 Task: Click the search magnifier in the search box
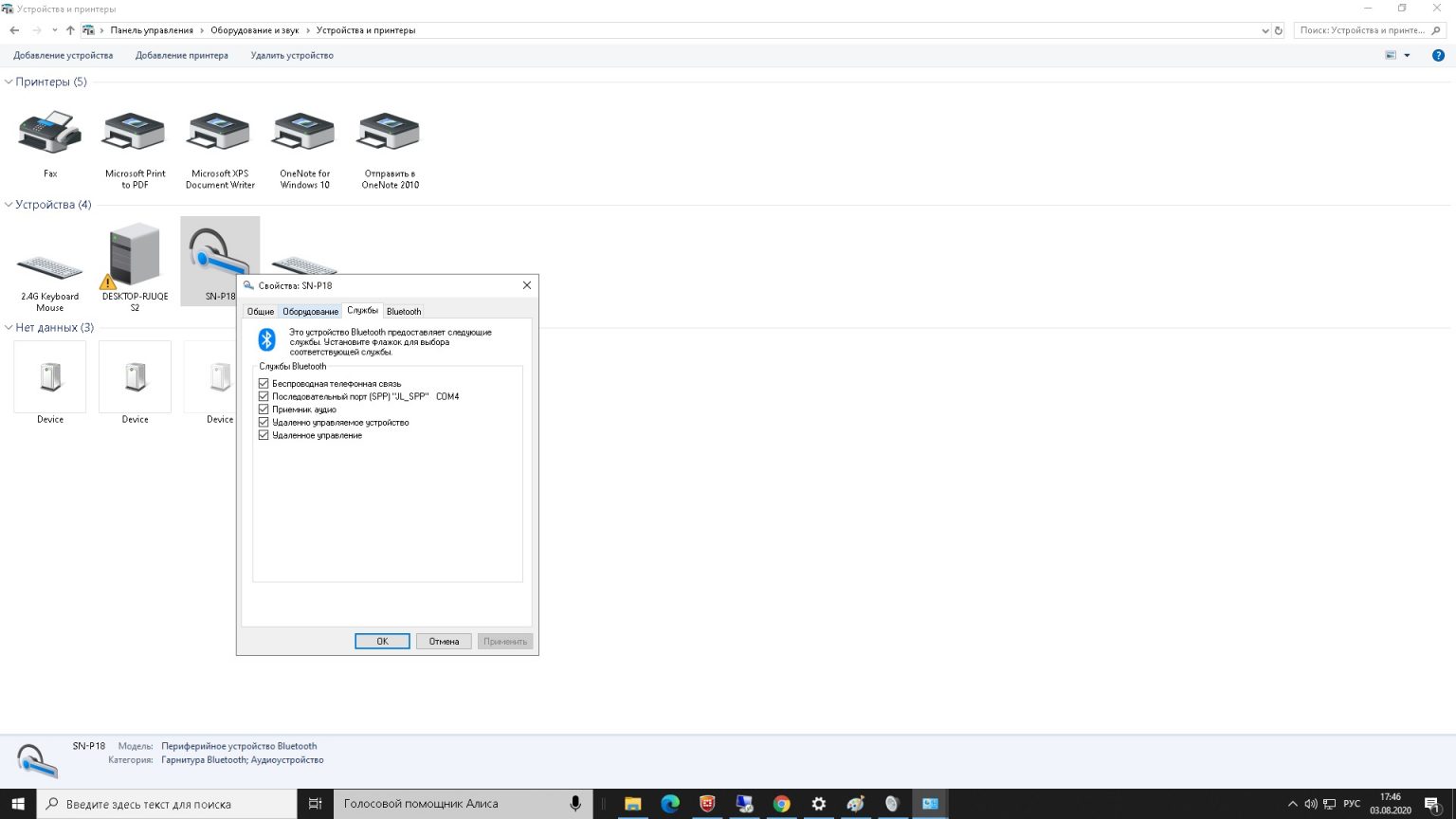(1438, 30)
